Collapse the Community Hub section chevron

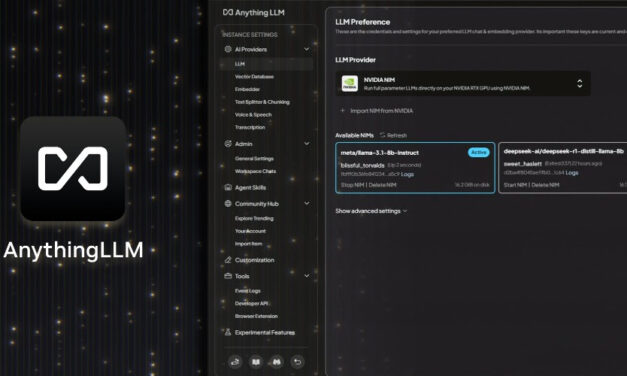(307, 204)
